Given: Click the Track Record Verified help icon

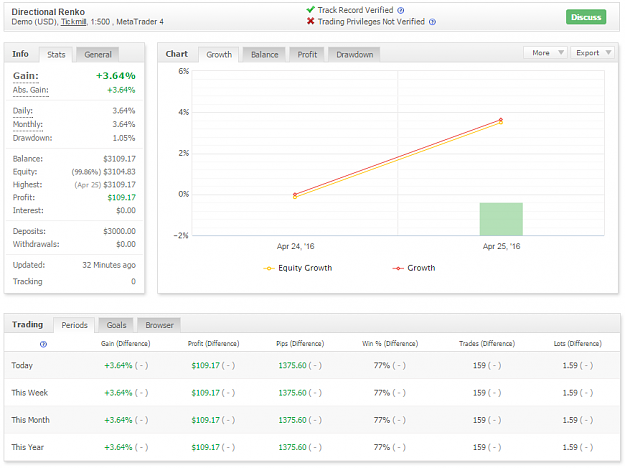Looking at the screenshot, I should pyautogui.click(x=401, y=11).
